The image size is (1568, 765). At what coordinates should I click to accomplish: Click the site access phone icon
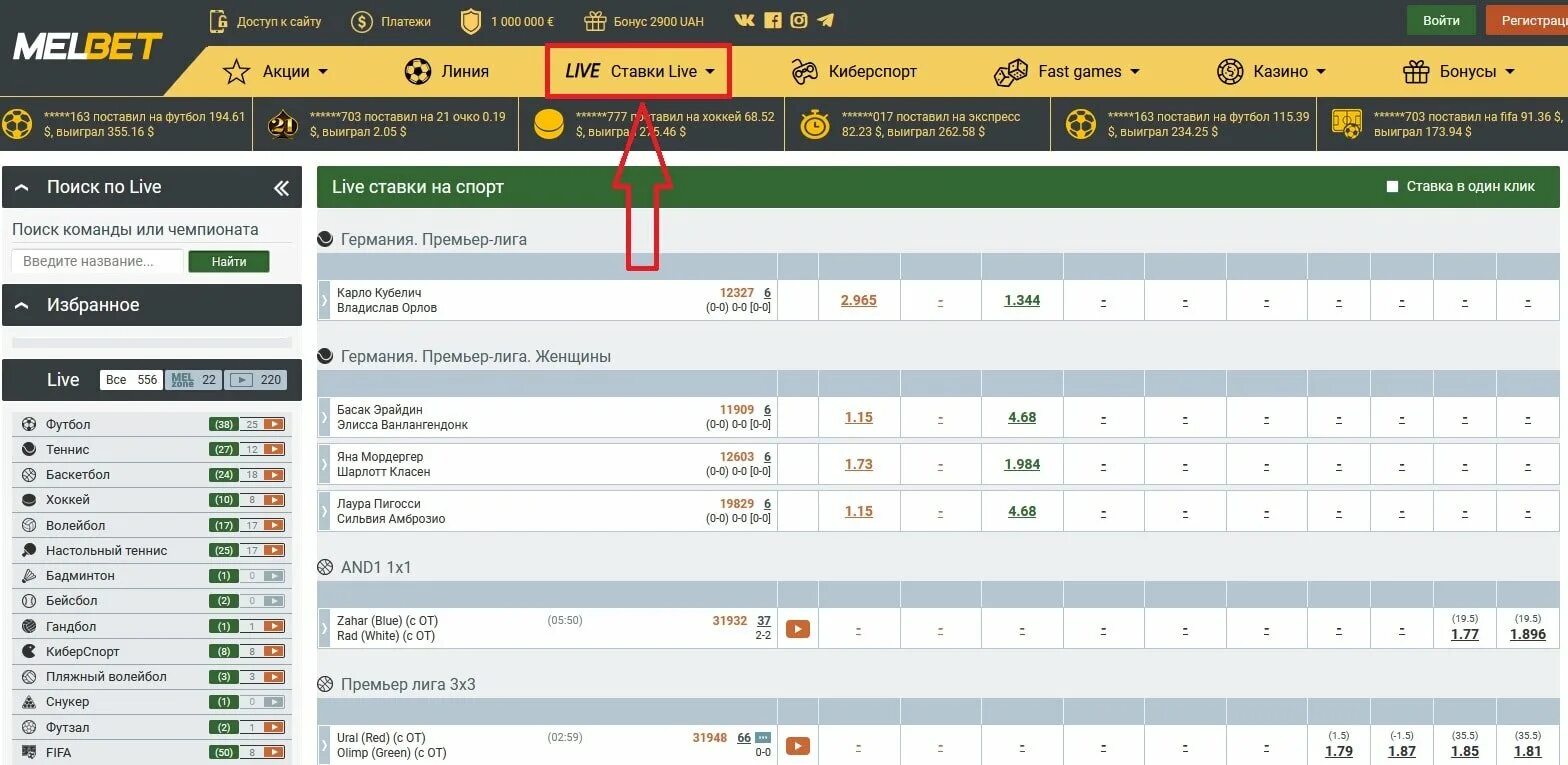[218, 20]
